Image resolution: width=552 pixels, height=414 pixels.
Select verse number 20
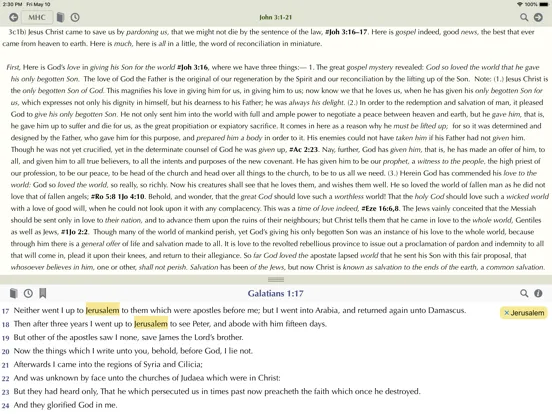pos(5,352)
